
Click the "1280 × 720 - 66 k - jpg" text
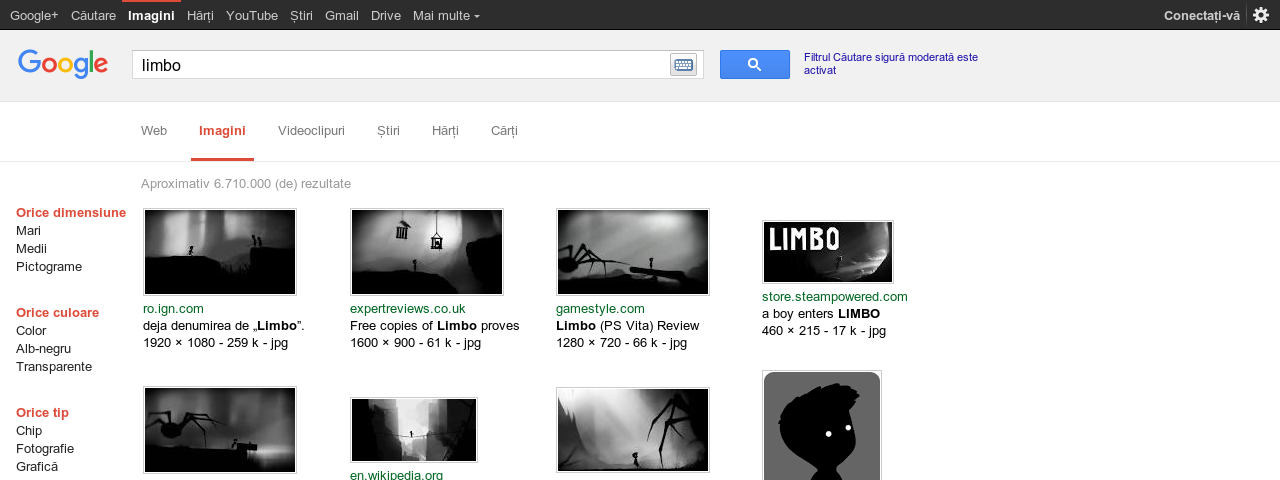tap(621, 343)
